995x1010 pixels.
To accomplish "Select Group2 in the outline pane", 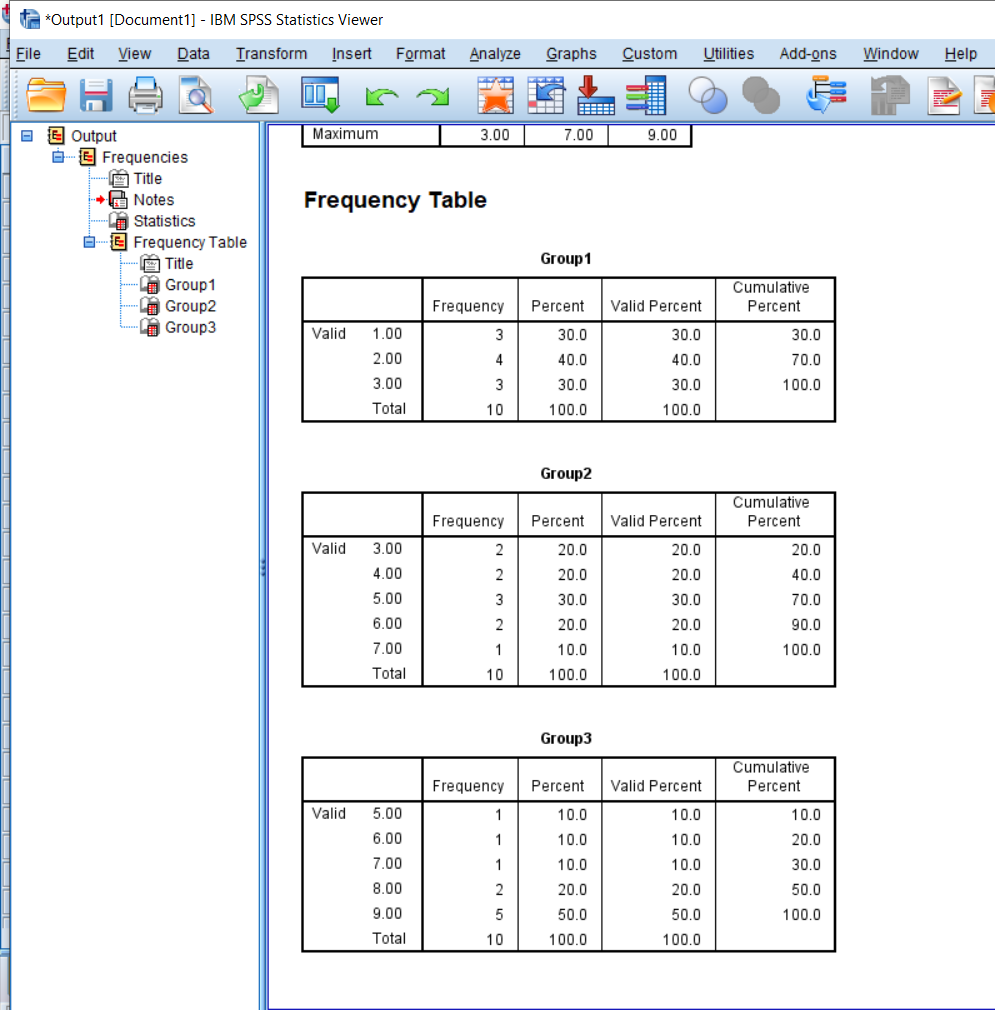I will (191, 306).
